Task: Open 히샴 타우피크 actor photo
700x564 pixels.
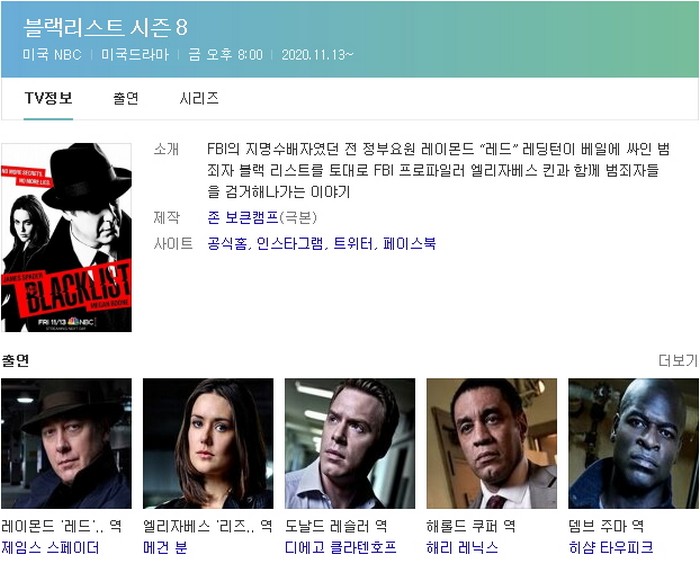Action: pos(633,443)
